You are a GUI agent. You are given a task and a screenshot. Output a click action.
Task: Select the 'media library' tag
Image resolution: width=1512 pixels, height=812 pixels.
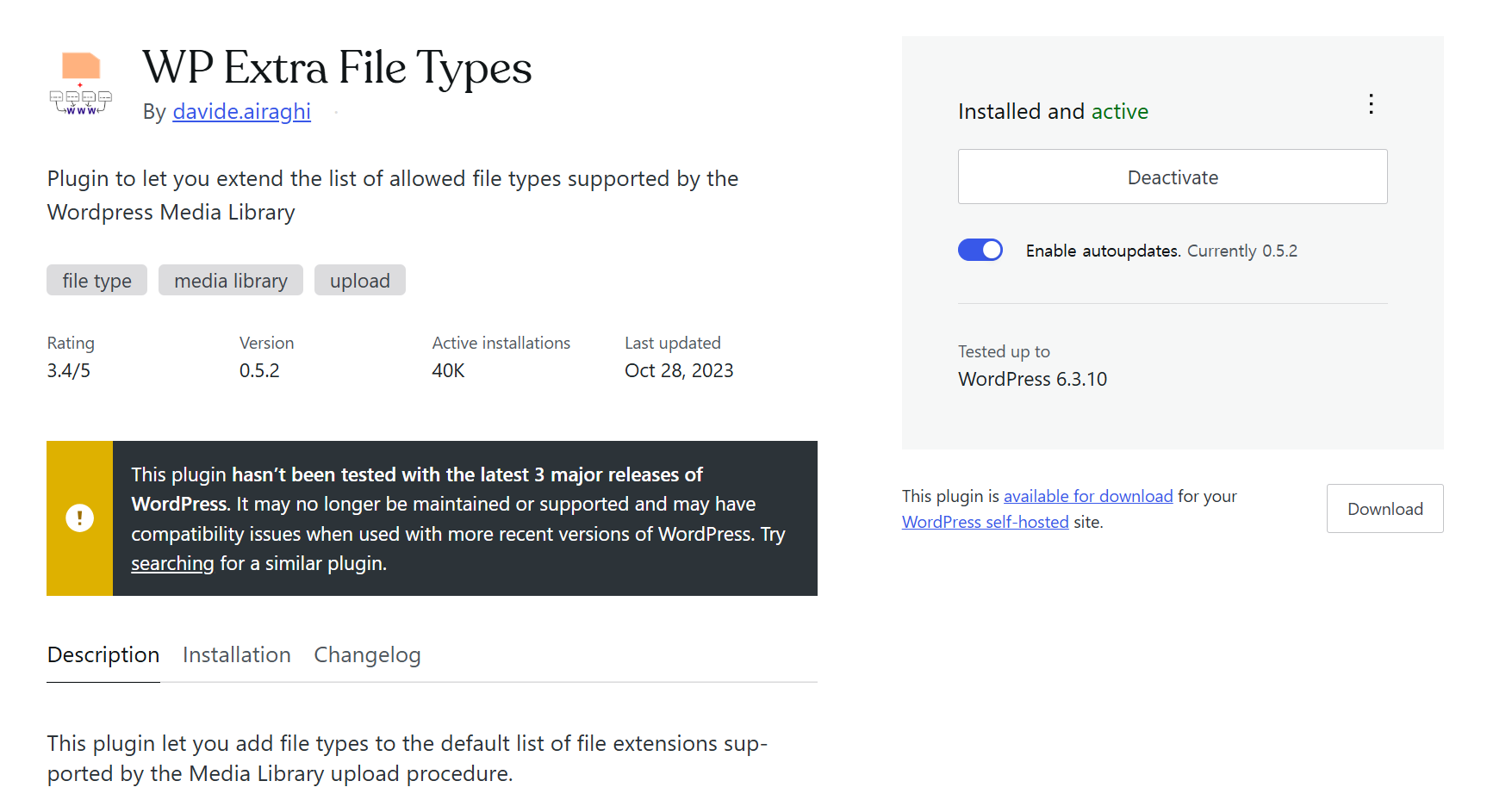click(x=231, y=281)
